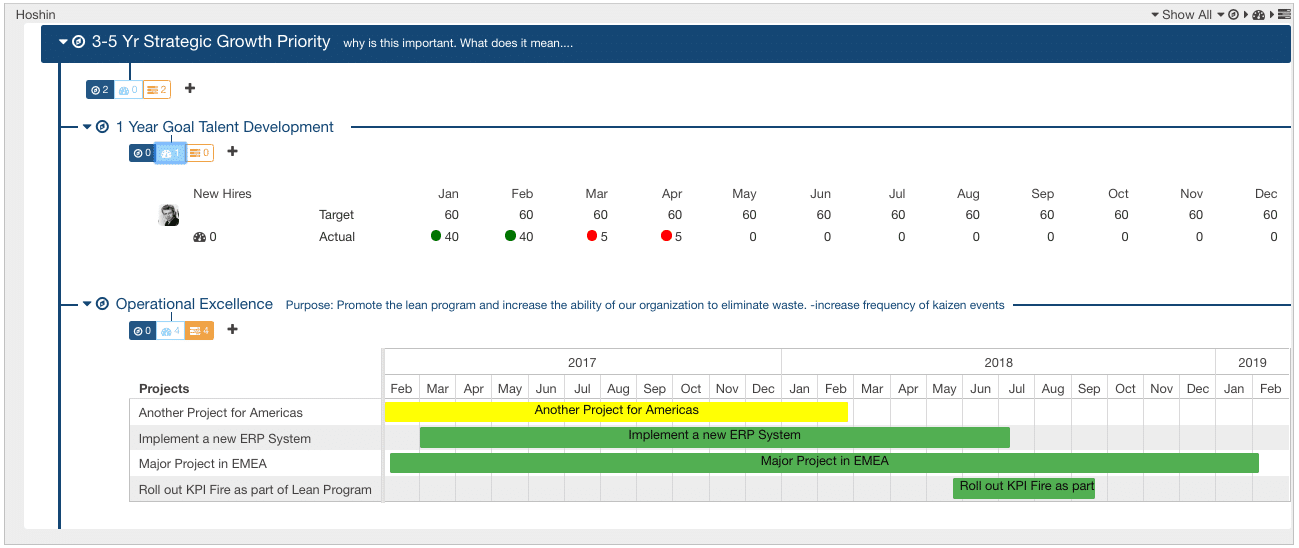
Task: Toggle the orange projects badge under Operational Excellence
Action: click(199, 331)
